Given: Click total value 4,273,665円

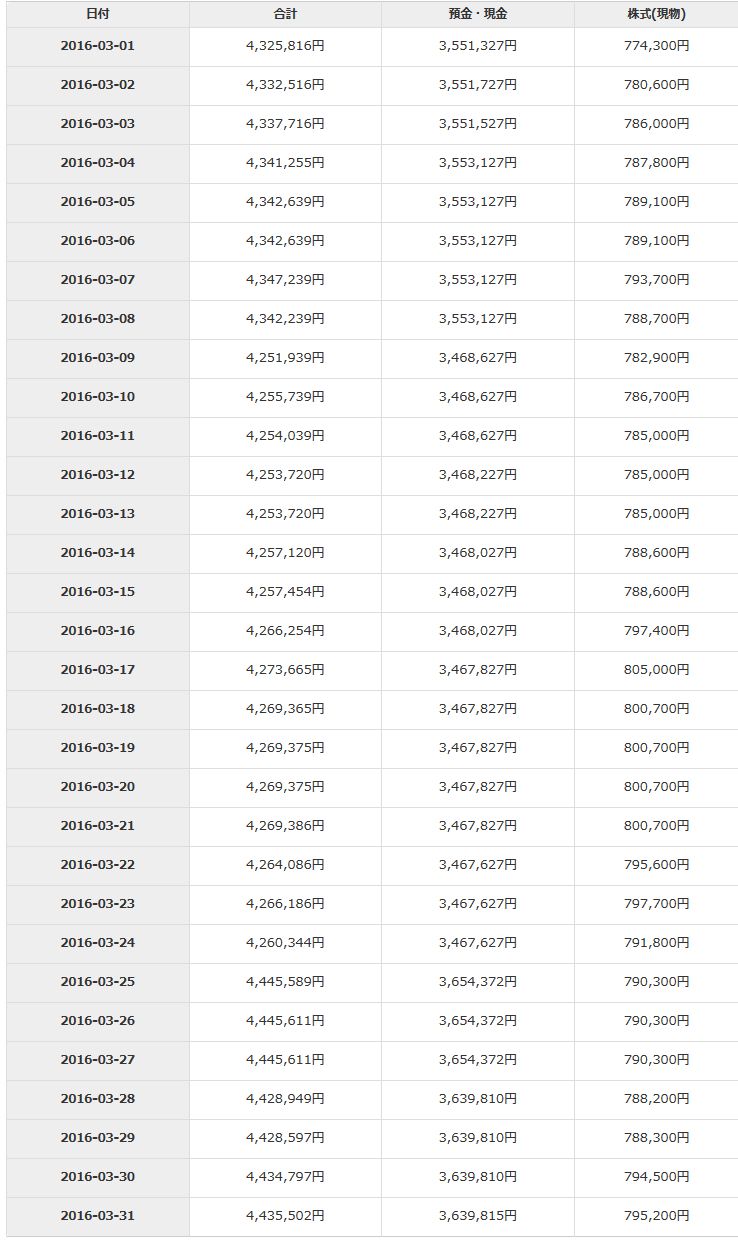Looking at the screenshot, I should (285, 670).
